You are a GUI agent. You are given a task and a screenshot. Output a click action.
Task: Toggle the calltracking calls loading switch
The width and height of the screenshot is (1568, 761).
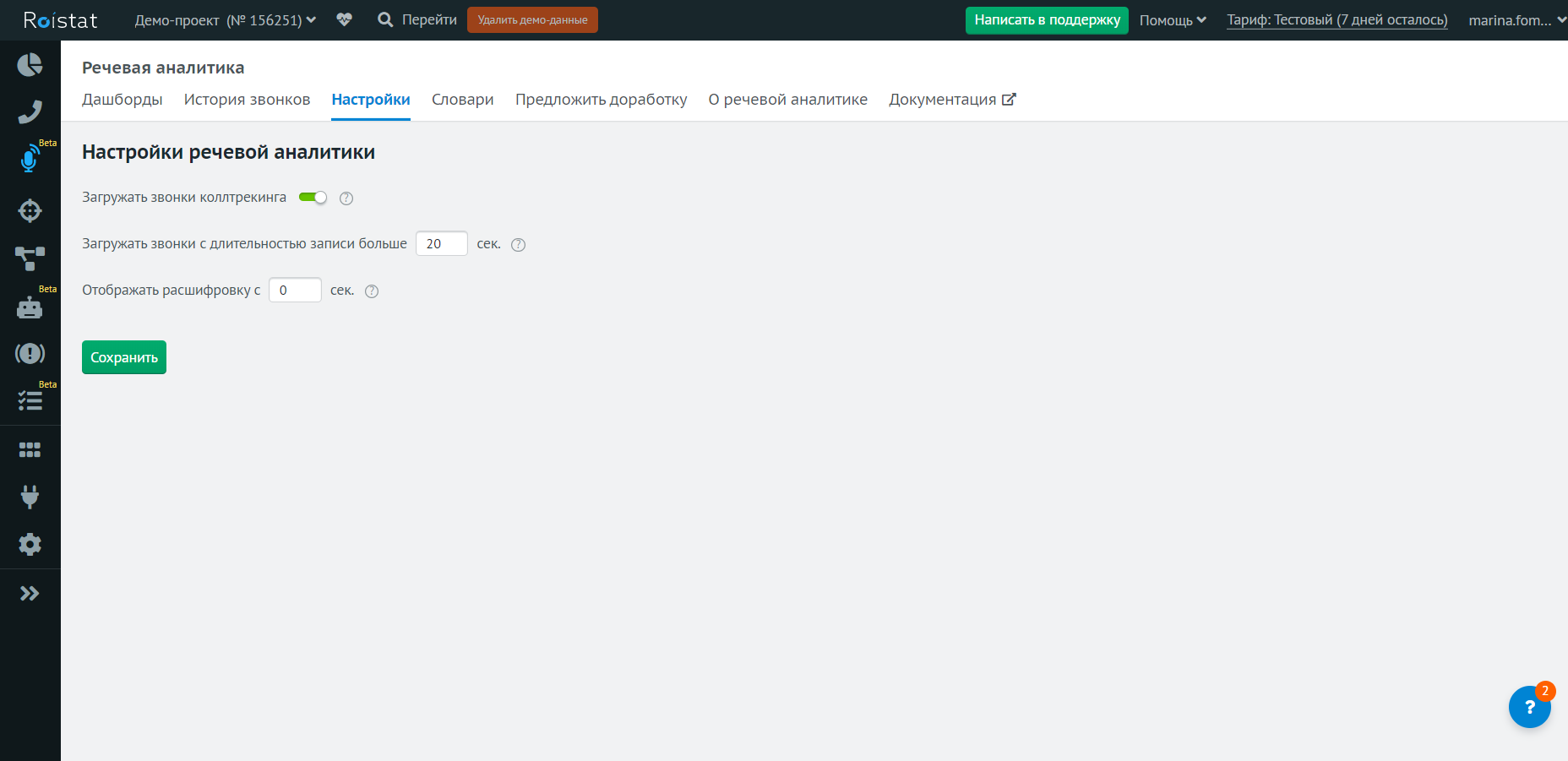click(x=313, y=198)
